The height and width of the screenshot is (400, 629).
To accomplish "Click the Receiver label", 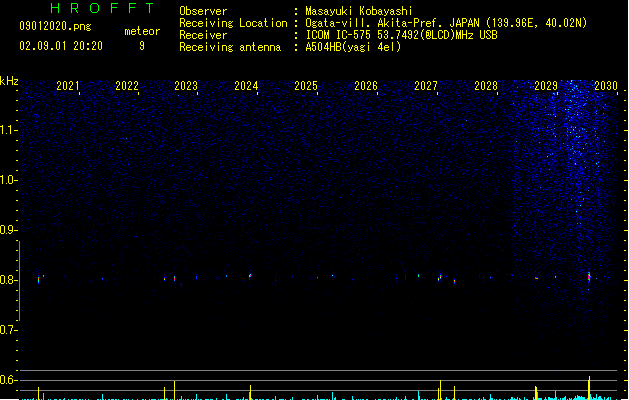I will (x=203, y=35).
